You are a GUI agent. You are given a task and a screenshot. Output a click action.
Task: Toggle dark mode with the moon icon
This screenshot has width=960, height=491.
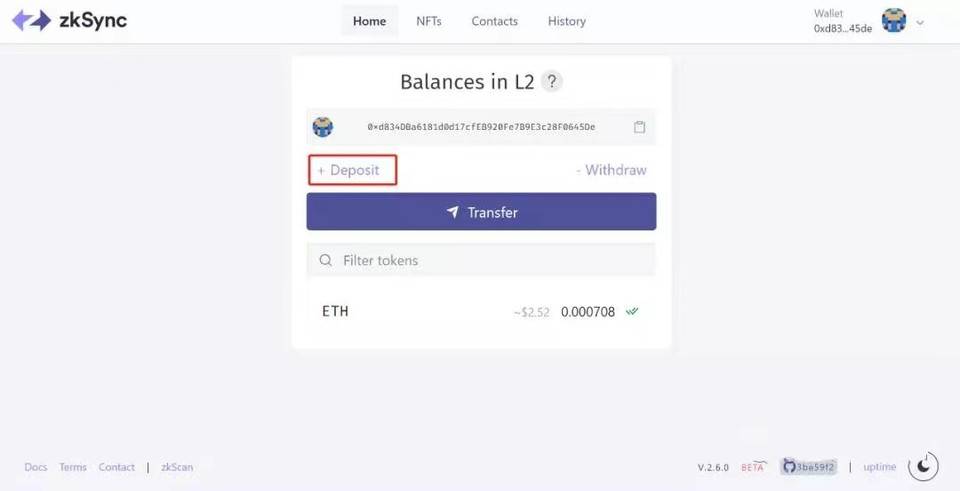(x=923, y=467)
